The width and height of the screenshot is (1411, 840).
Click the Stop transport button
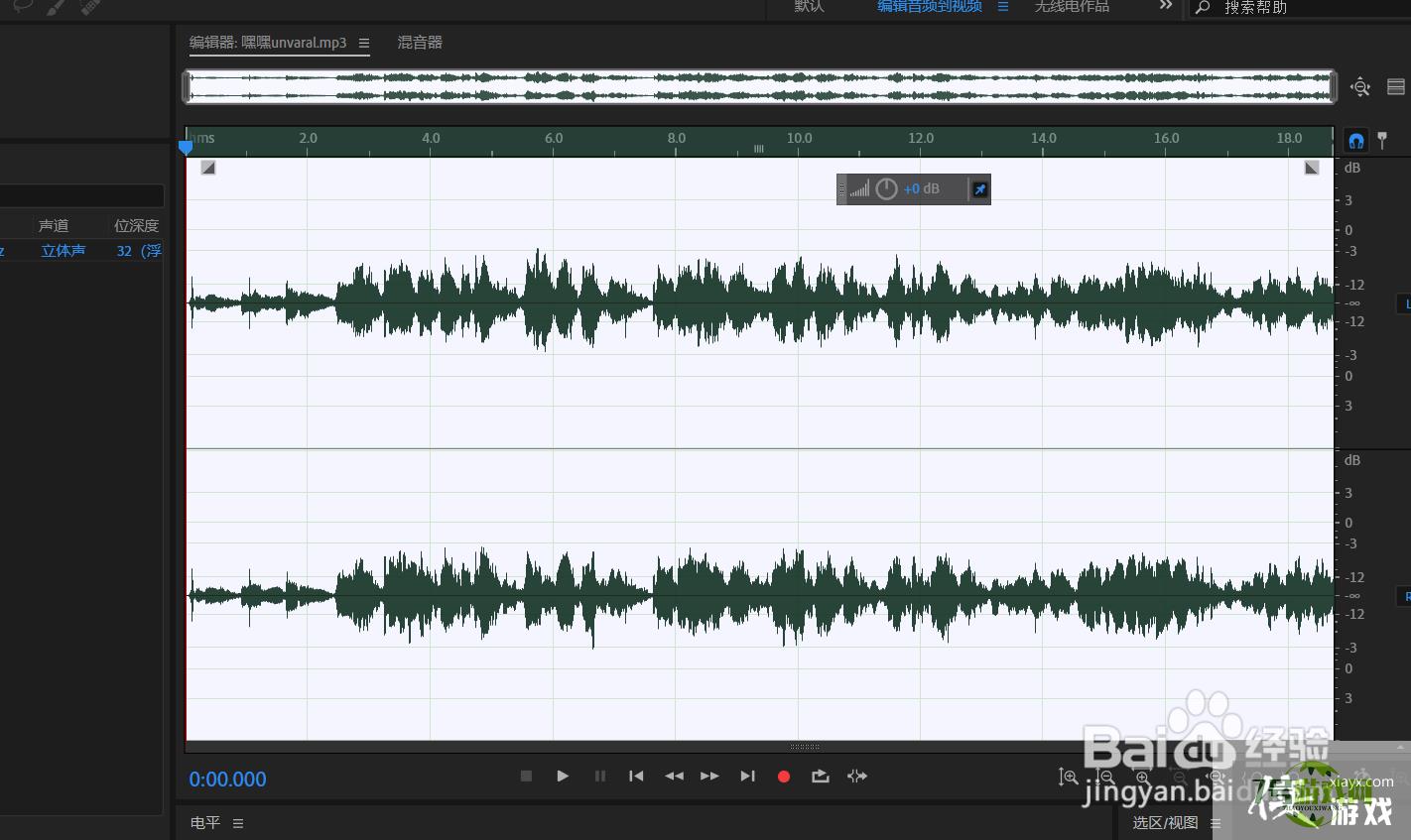tap(527, 777)
